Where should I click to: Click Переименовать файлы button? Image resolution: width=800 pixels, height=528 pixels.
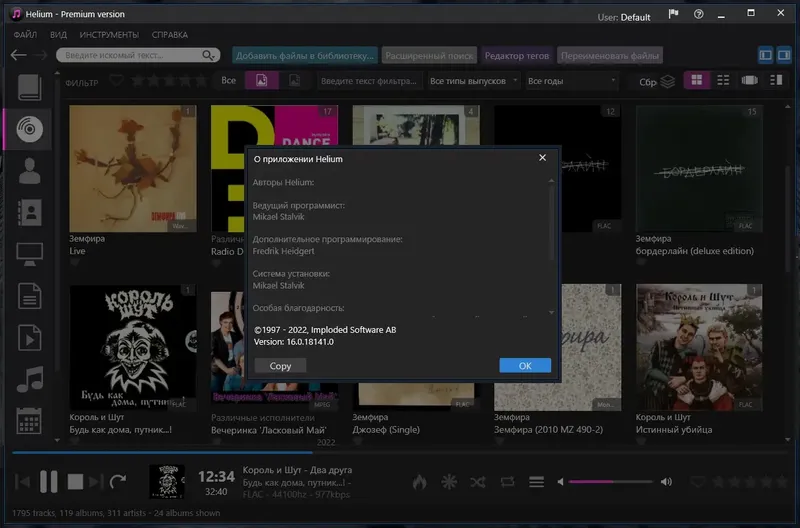610,56
